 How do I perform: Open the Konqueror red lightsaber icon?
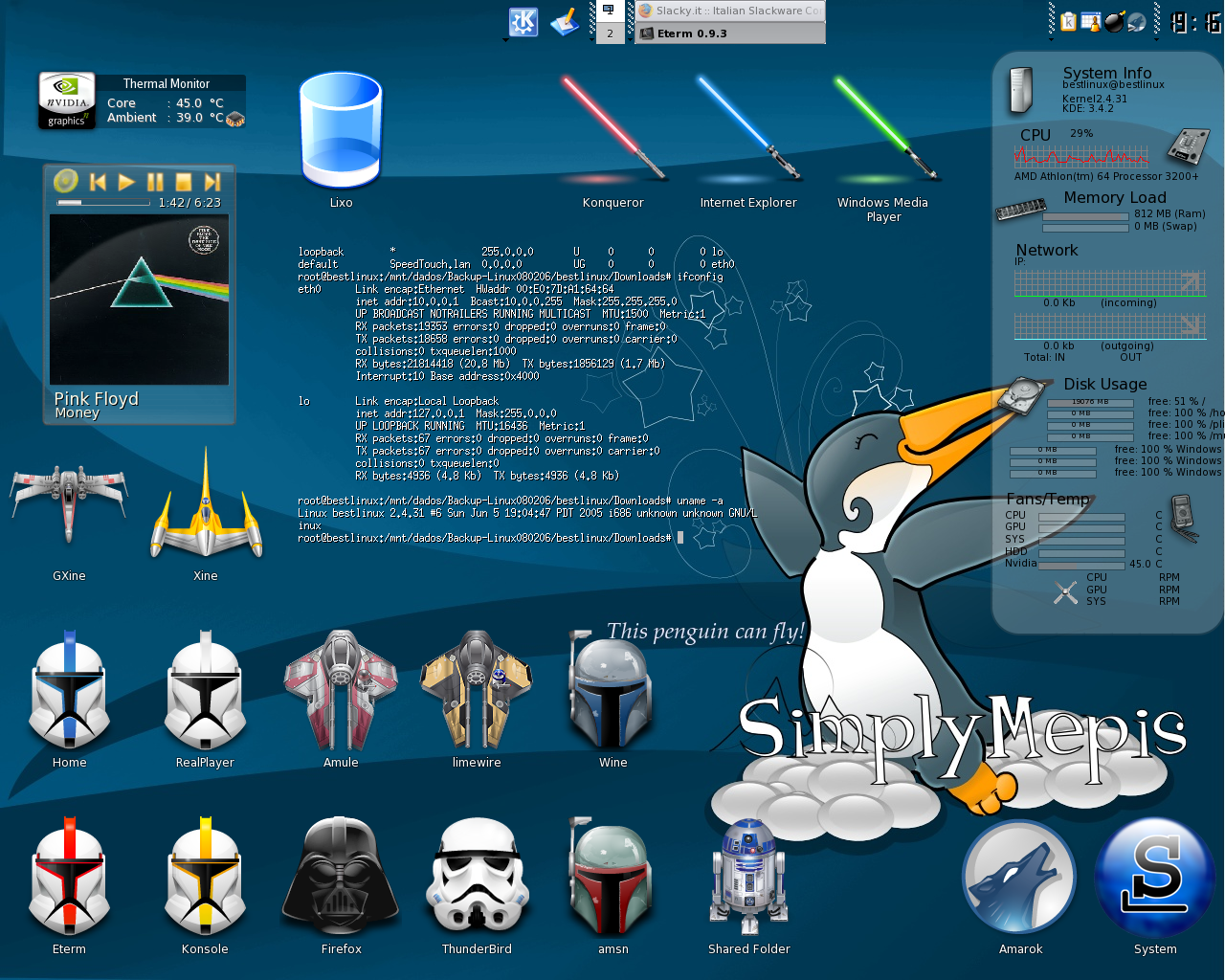pos(612,129)
